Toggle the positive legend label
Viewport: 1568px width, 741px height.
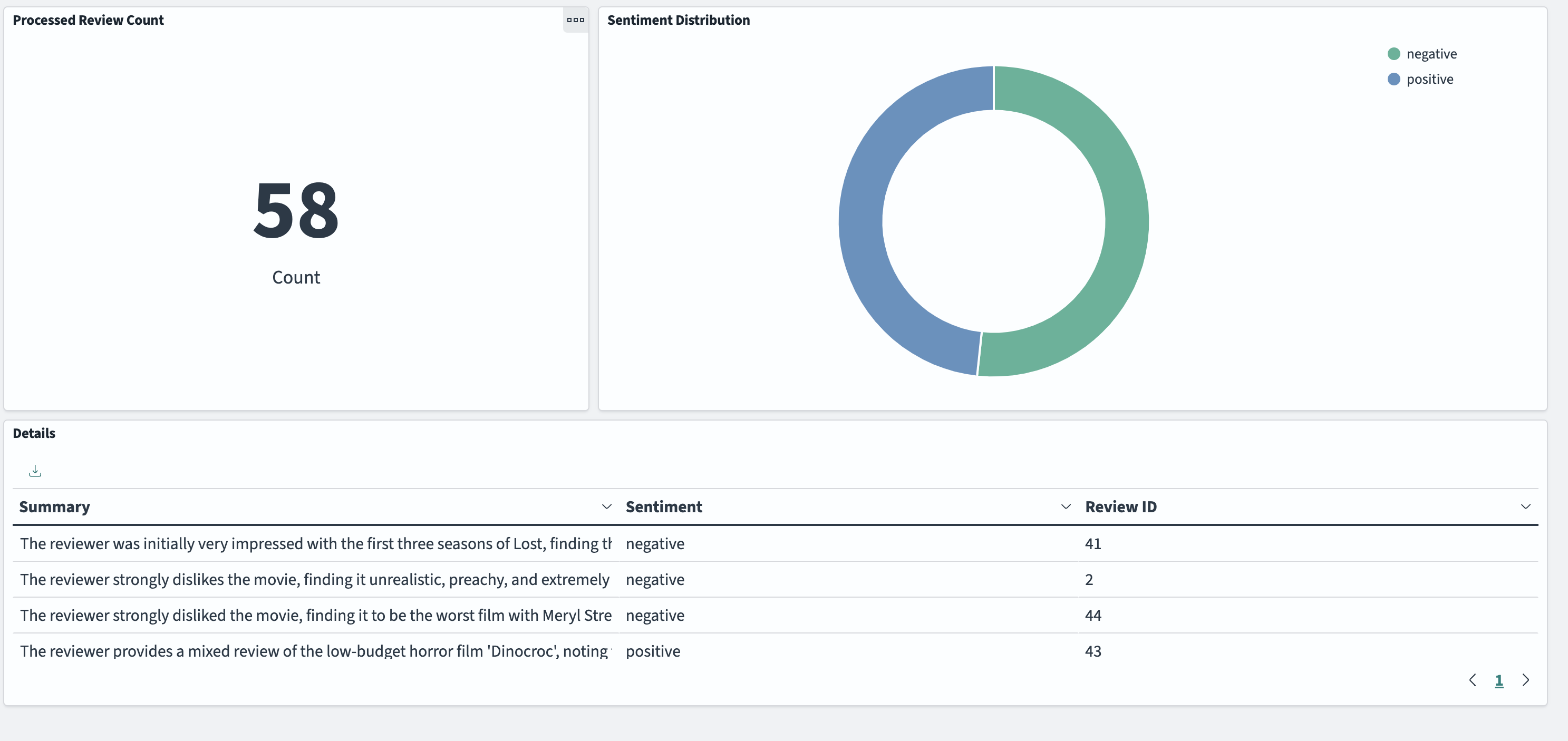click(1429, 79)
